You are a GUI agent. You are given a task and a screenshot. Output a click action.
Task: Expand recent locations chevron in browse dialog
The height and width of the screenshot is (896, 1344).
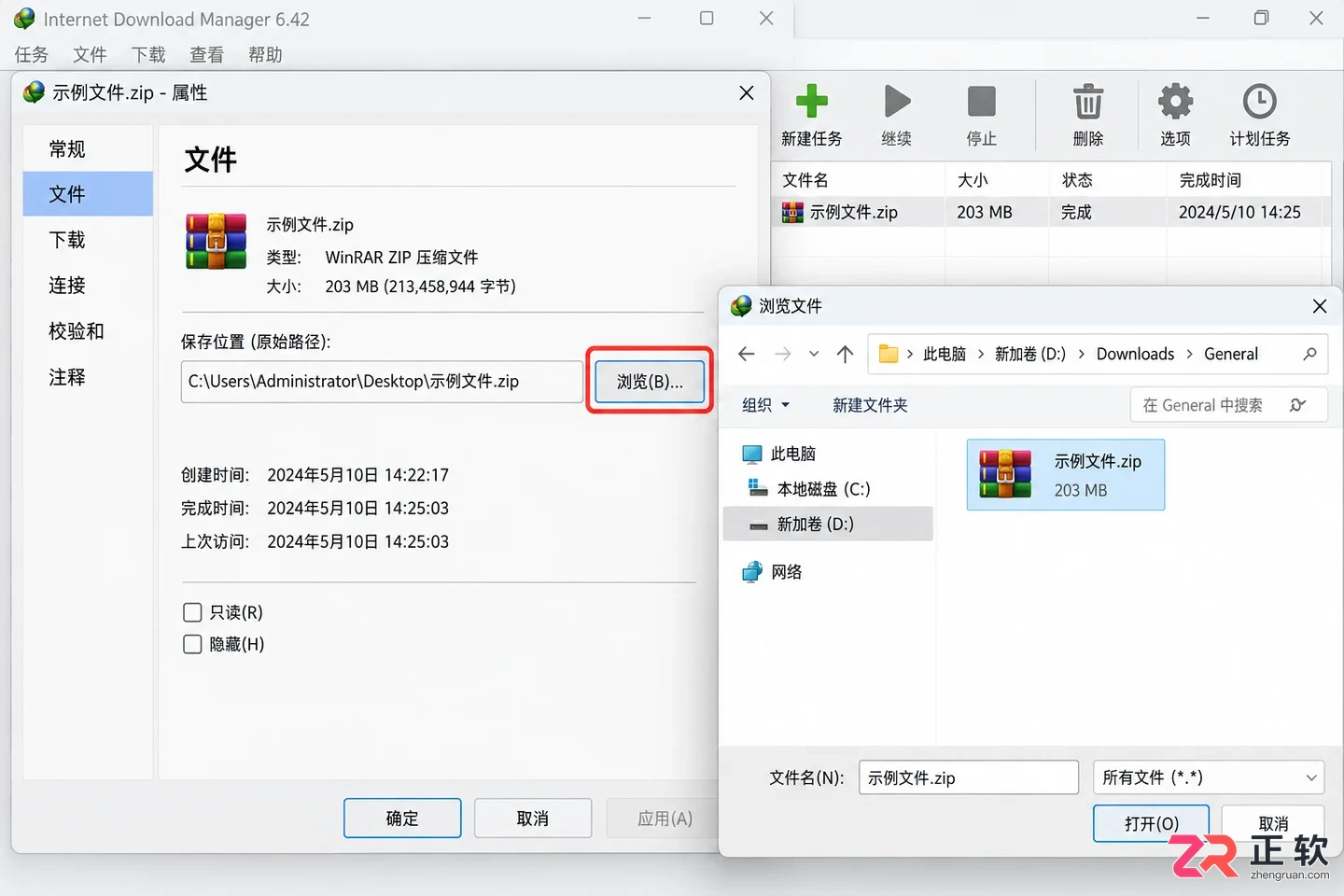[x=814, y=354]
